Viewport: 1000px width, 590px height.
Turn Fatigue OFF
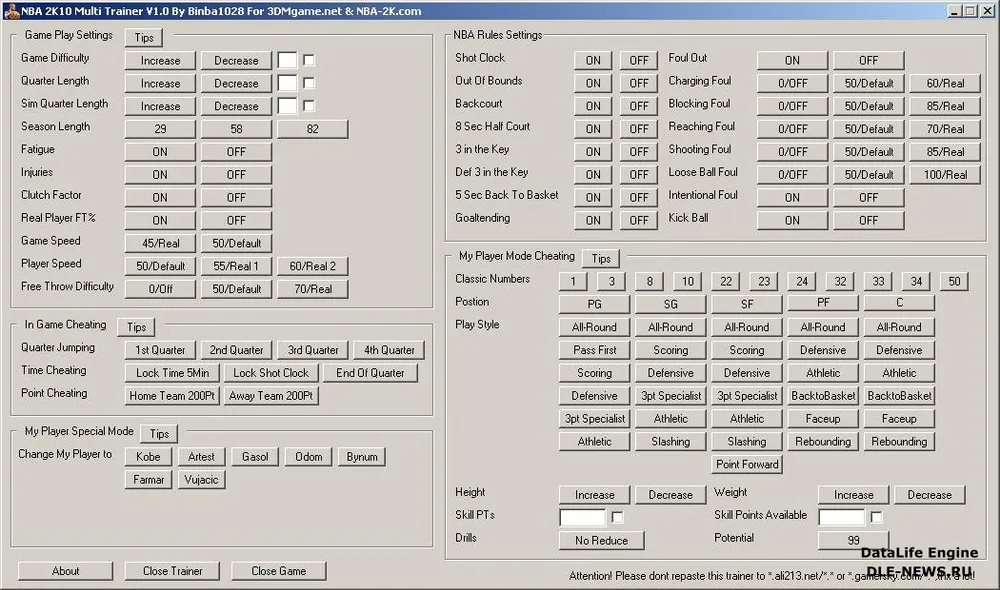[236, 152]
